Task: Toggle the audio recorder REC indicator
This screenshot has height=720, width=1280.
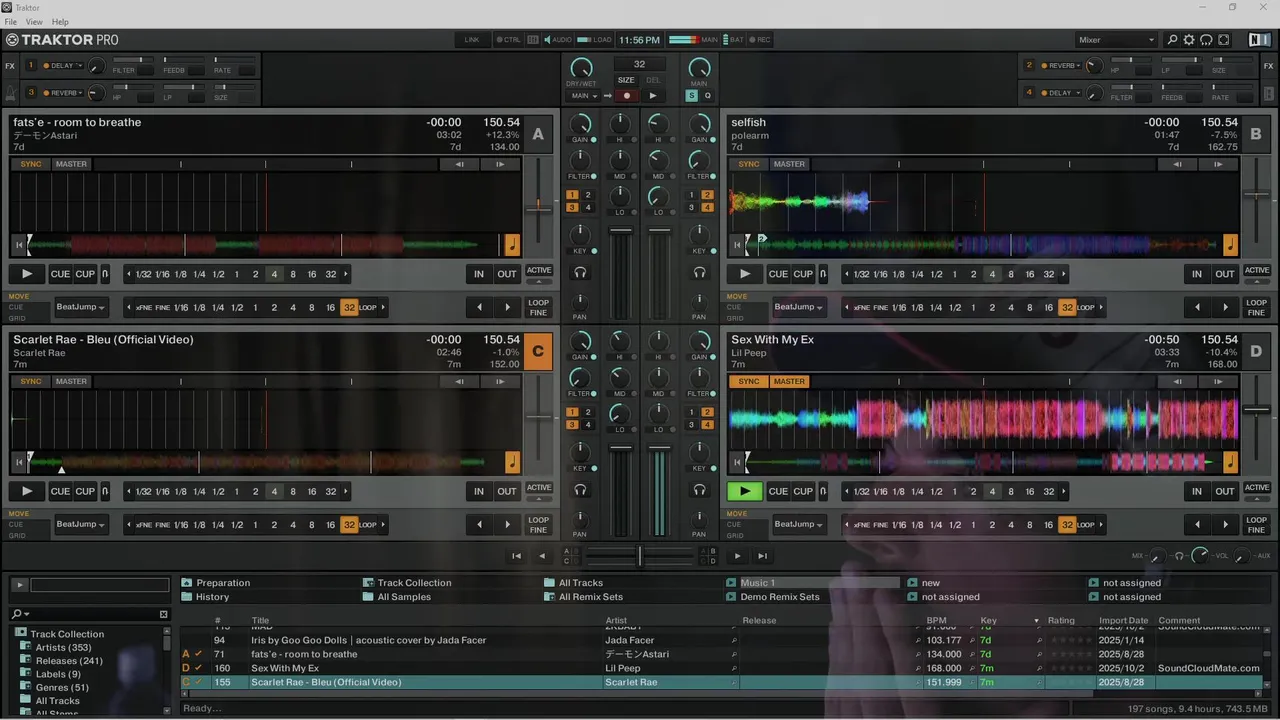Action: coord(758,40)
